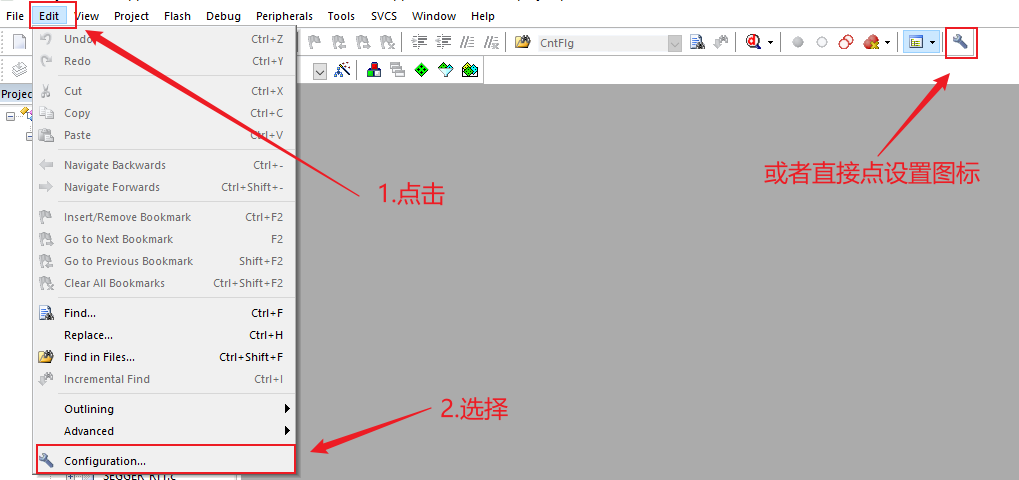
Task: Toggle bookmark using the first flag toolbar icon
Action: coord(315,42)
